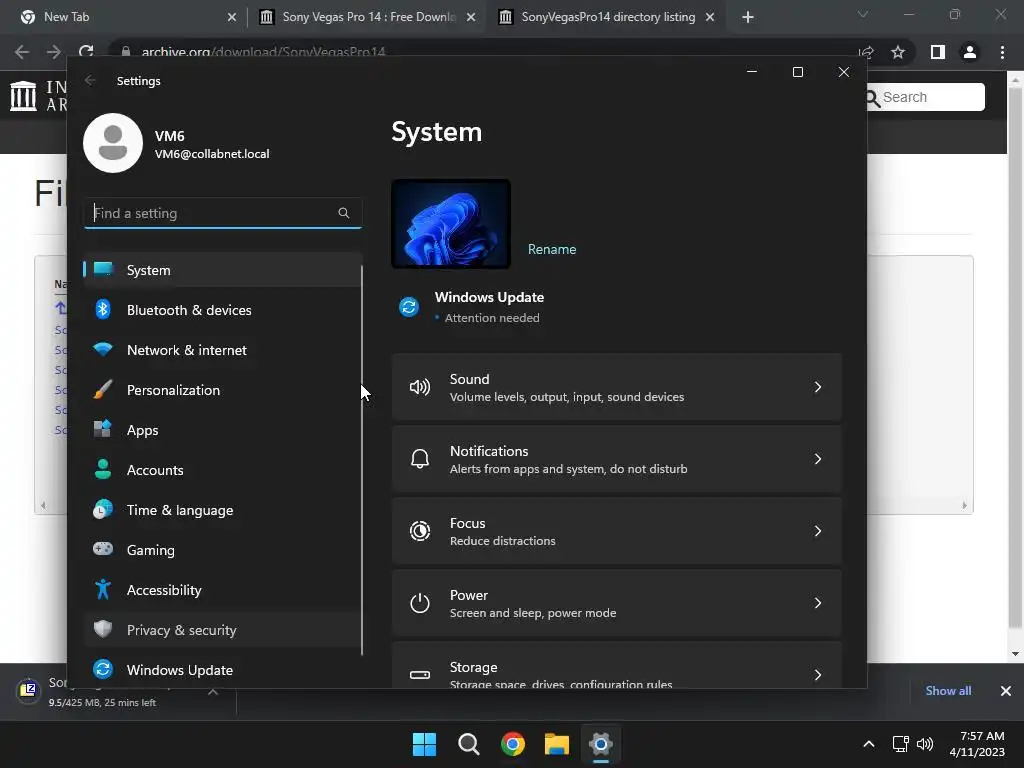Click the Focus icon
Viewport: 1024px width, 768px height.
(x=419, y=531)
